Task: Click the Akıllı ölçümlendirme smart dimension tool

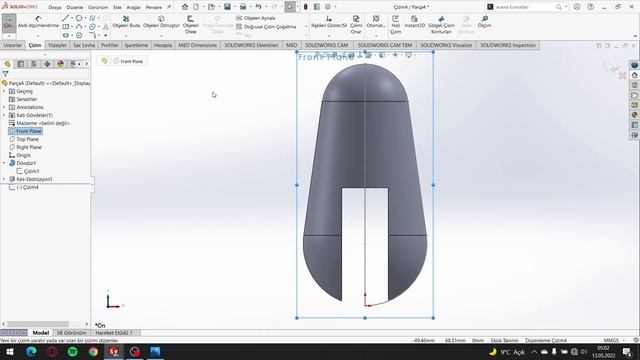Action: [38, 22]
